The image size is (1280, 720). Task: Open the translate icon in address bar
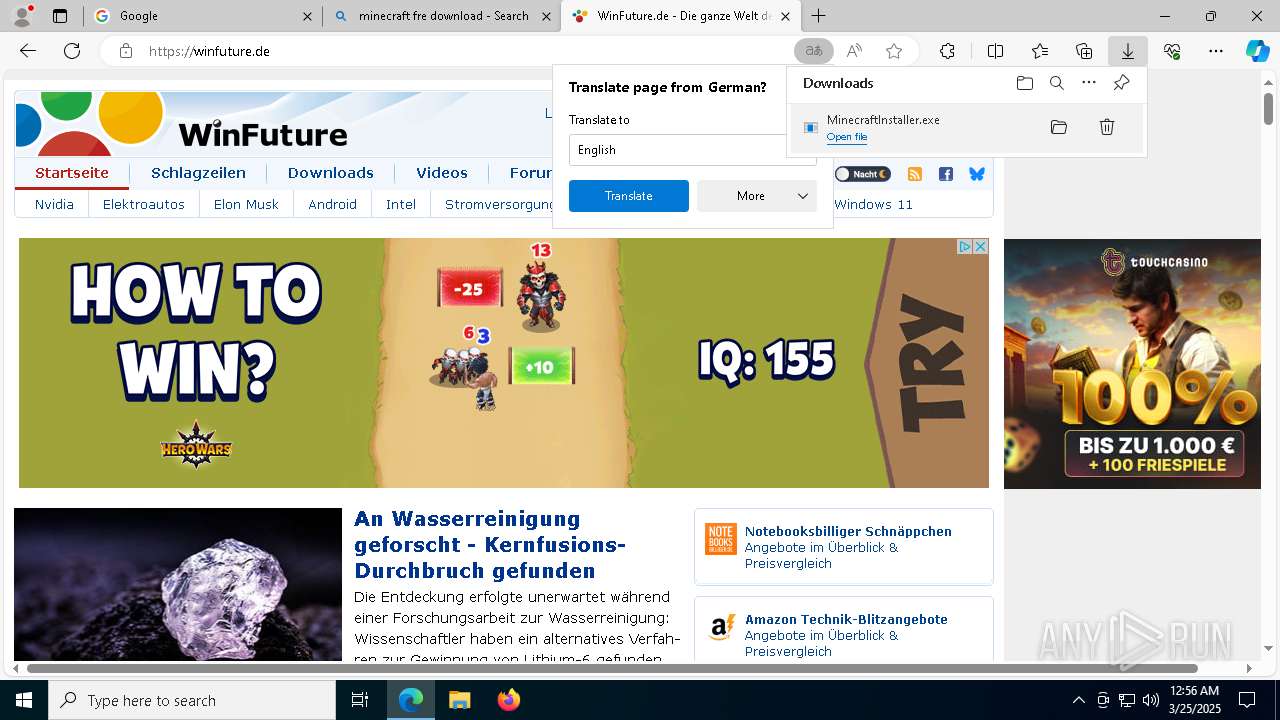[x=814, y=51]
